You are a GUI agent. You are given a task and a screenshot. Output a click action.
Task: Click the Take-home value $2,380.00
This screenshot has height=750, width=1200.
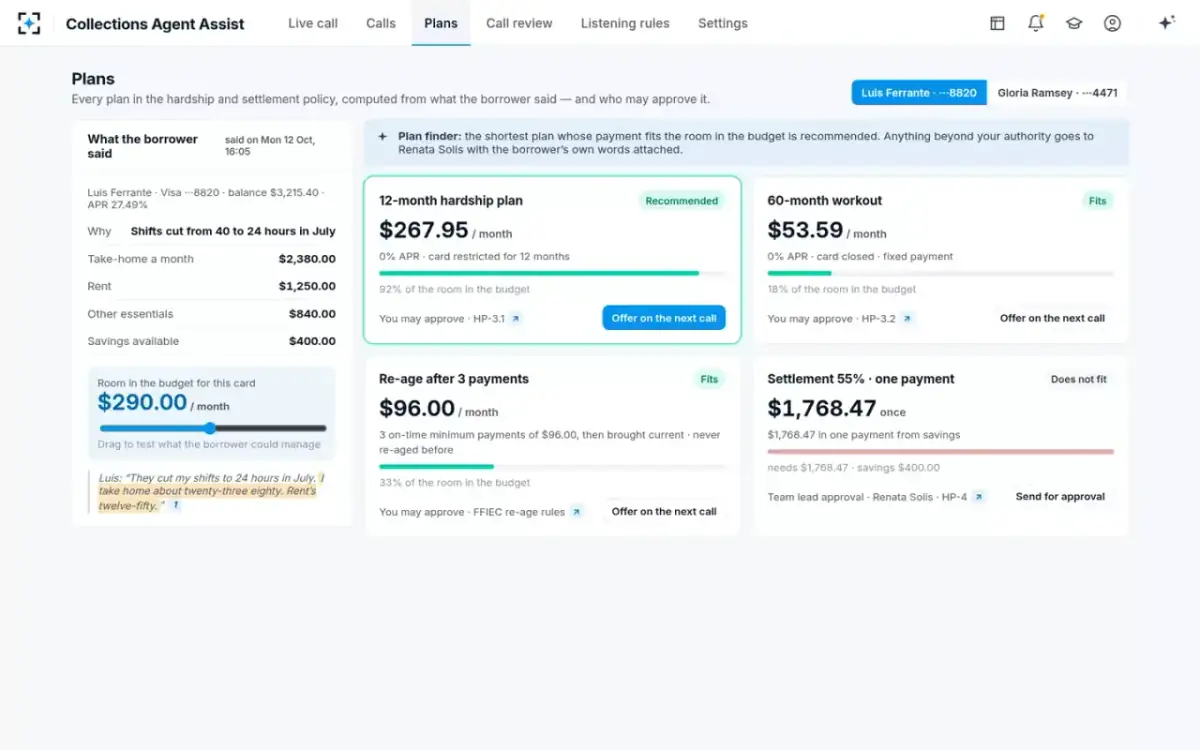point(307,259)
